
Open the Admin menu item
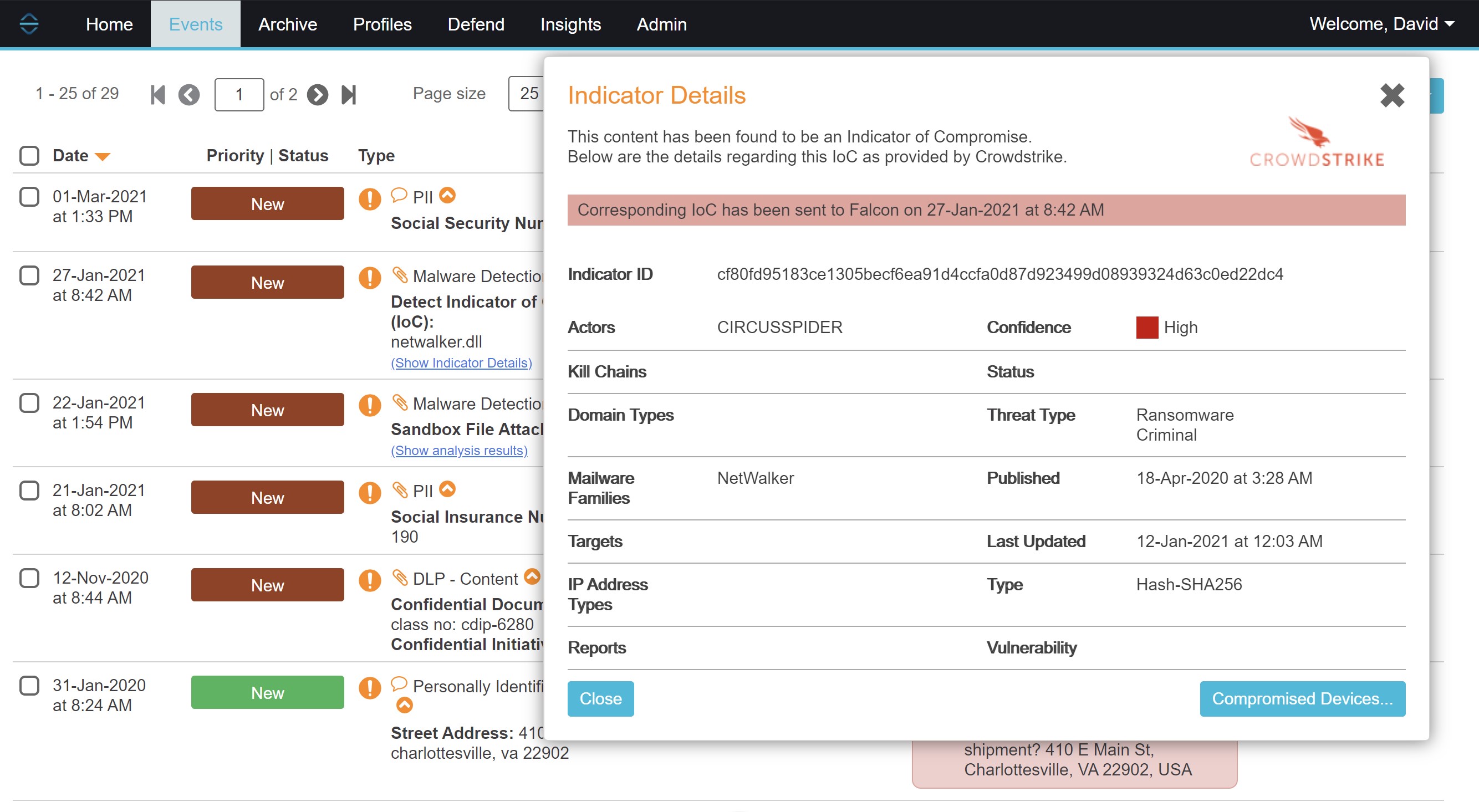(x=660, y=24)
